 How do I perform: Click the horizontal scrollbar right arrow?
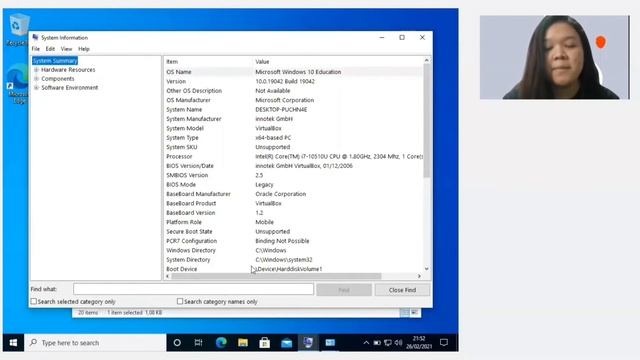coord(419,276)
